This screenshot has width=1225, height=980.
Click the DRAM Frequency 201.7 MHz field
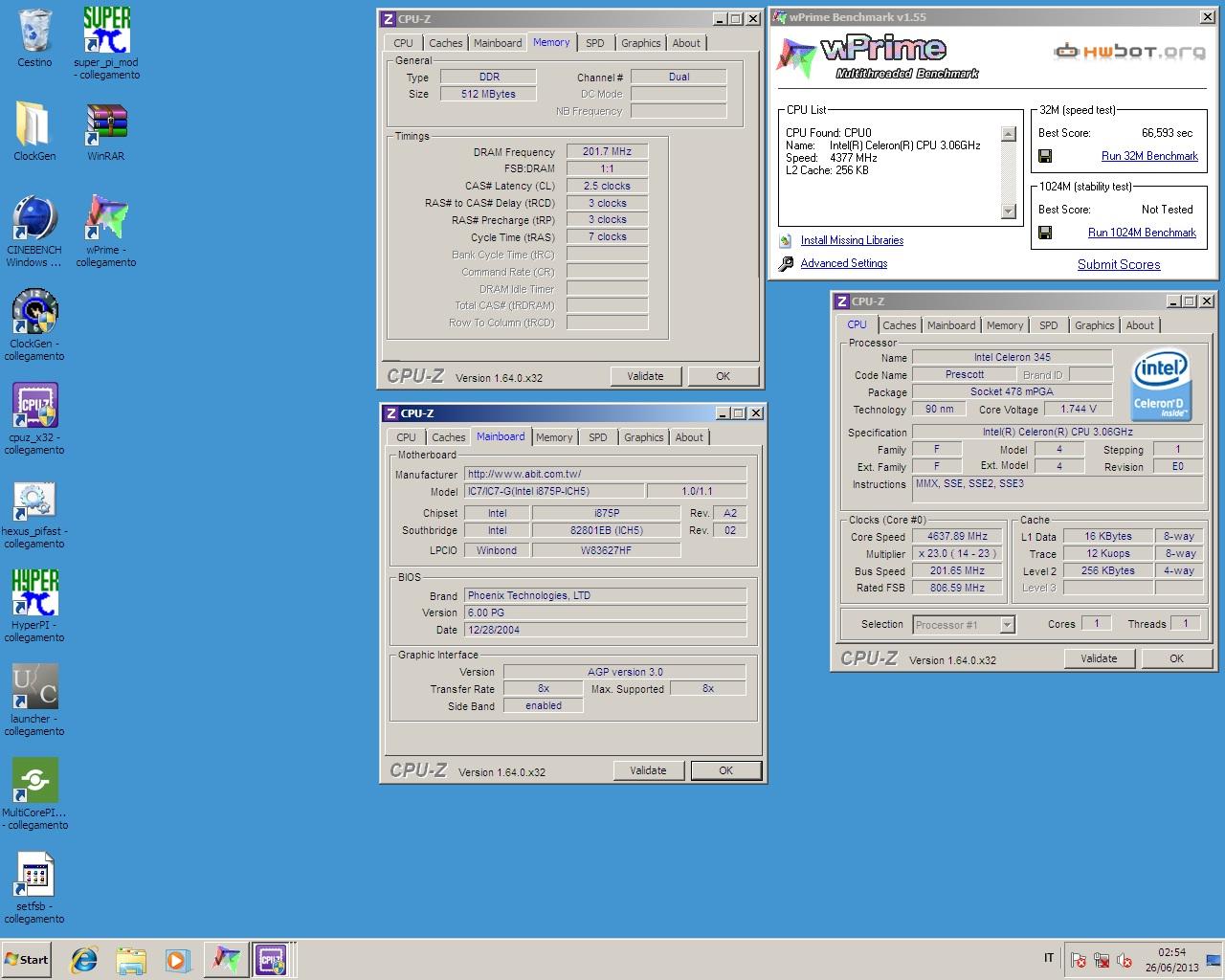pyautogui.click(x=607, y=152)
